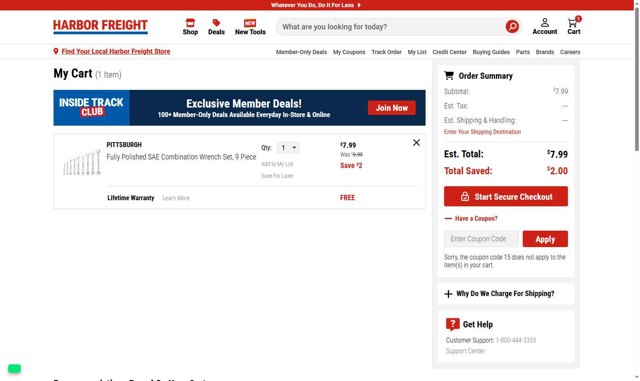Image resolution: width=640 pixels, height=381 pixels.
Task: Click the coupon code error message
Action: click(504, 261)
